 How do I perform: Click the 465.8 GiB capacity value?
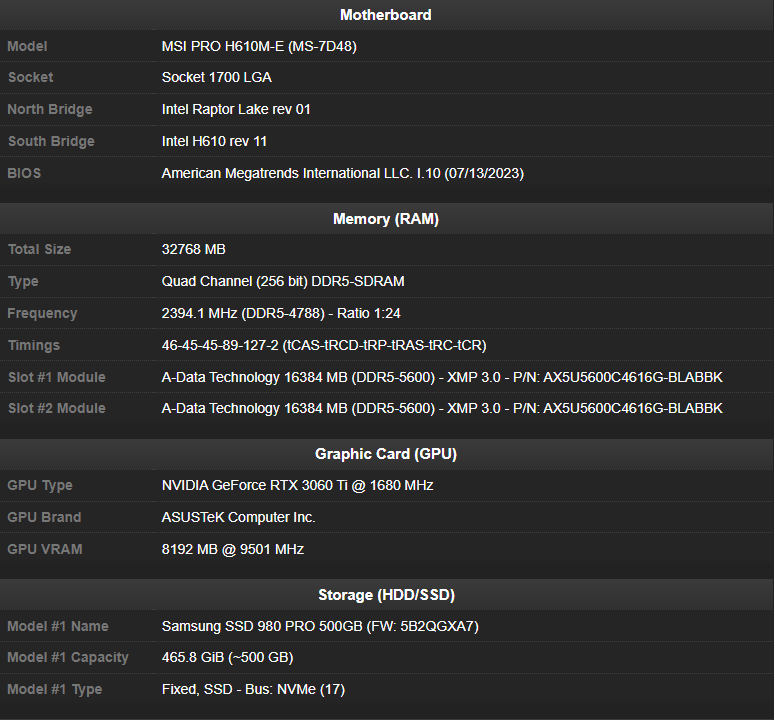coord(227,657)
